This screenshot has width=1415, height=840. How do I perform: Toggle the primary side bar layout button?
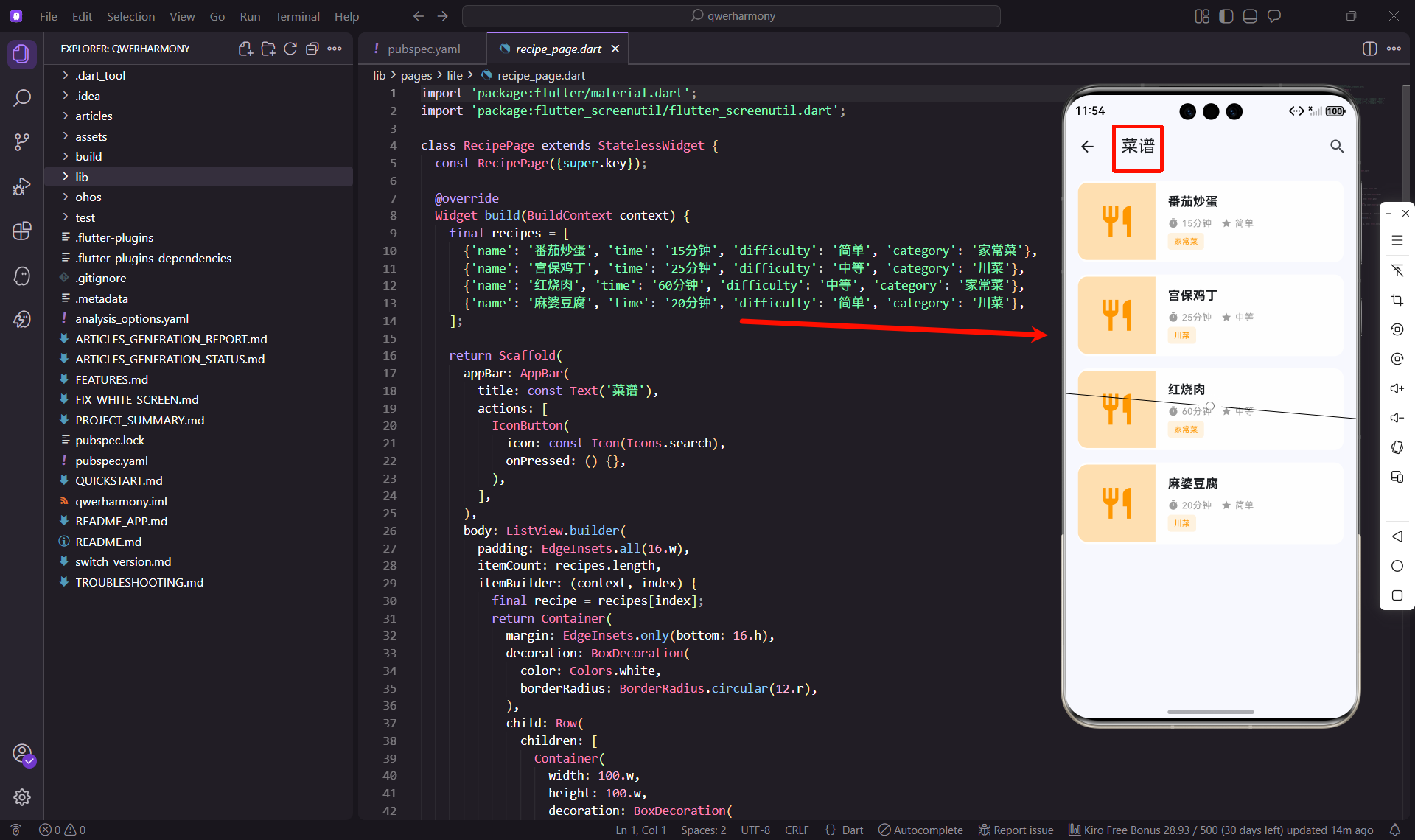tap(1226, 16)
